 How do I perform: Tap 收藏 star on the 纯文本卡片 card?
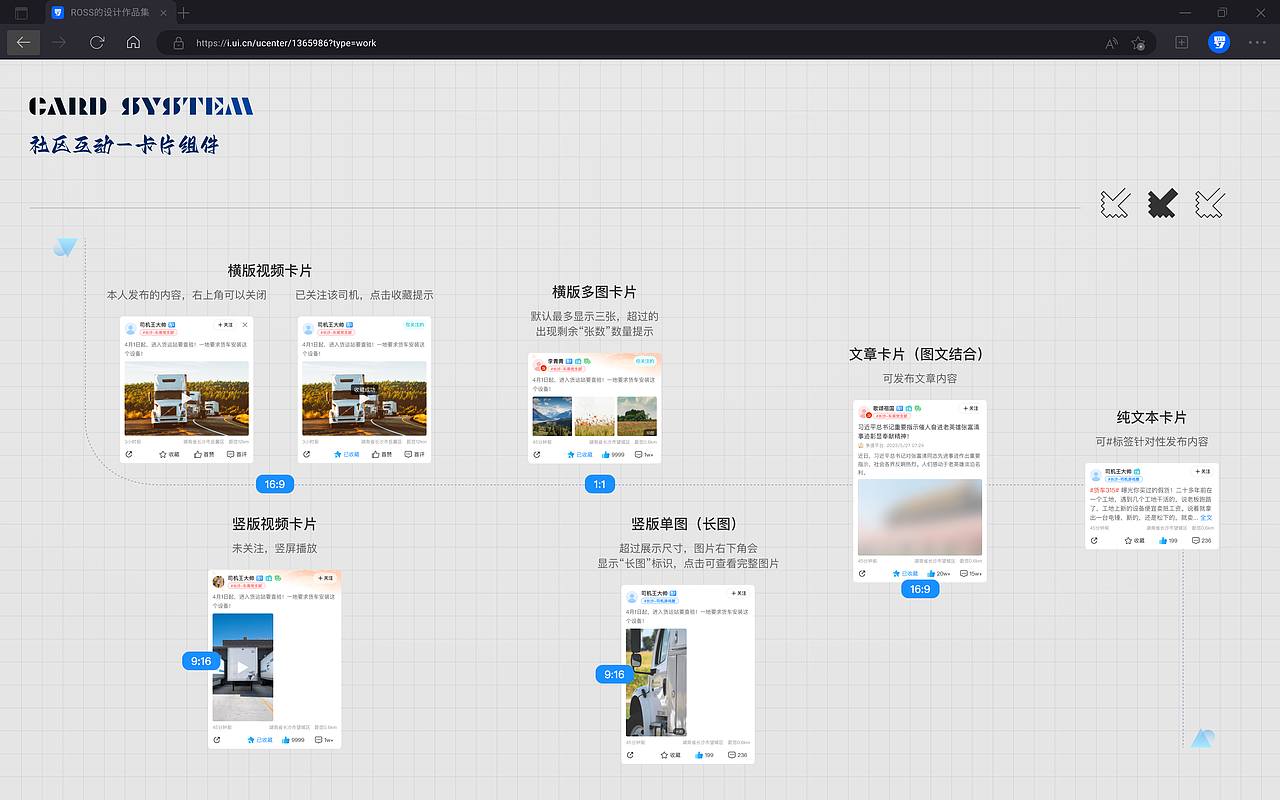[1135, 540]
